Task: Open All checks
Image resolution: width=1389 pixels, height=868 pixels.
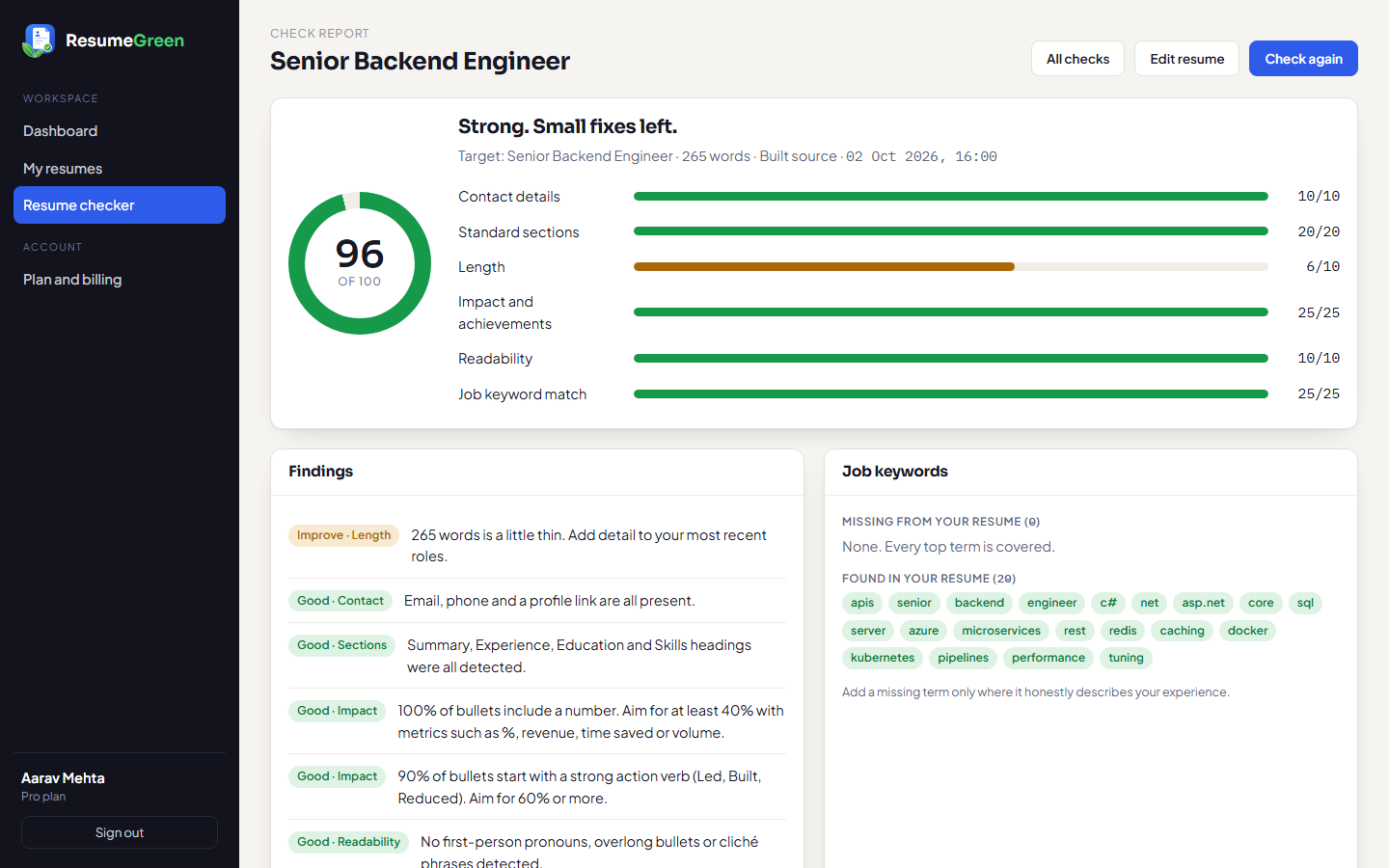Action: [x=1077, y=59]
